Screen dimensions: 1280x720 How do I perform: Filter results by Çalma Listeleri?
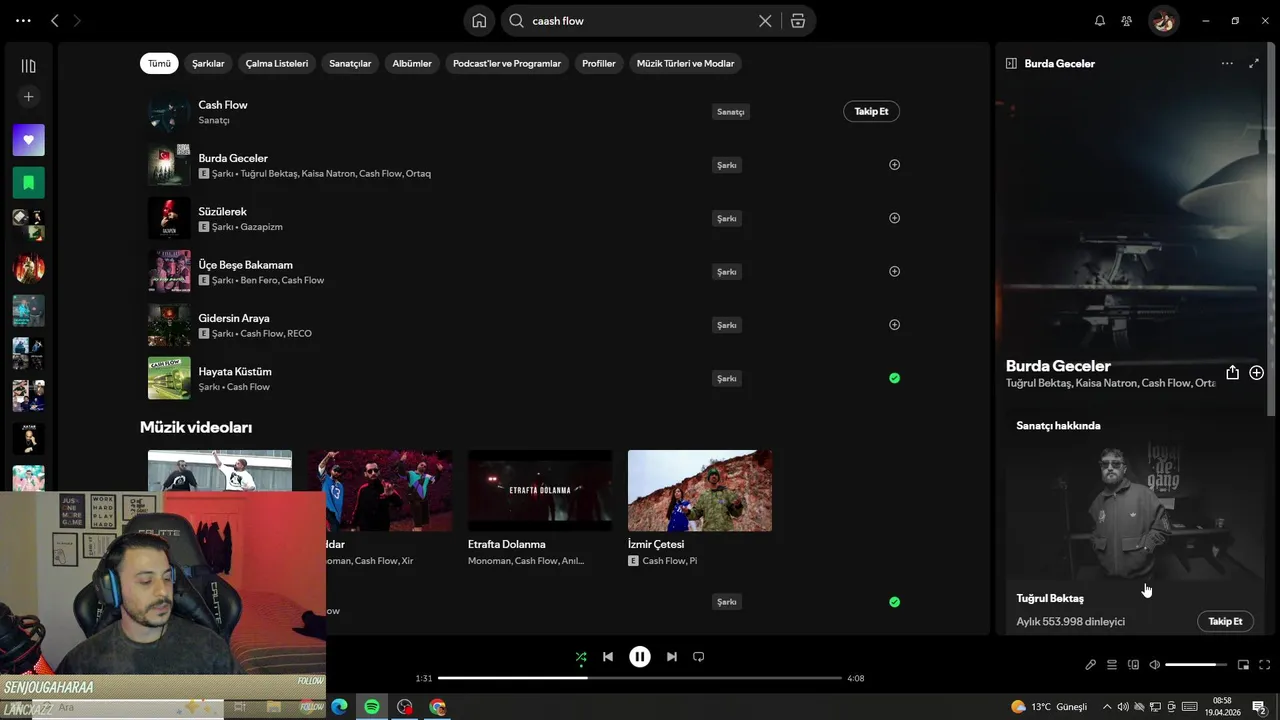coord(277,63)
